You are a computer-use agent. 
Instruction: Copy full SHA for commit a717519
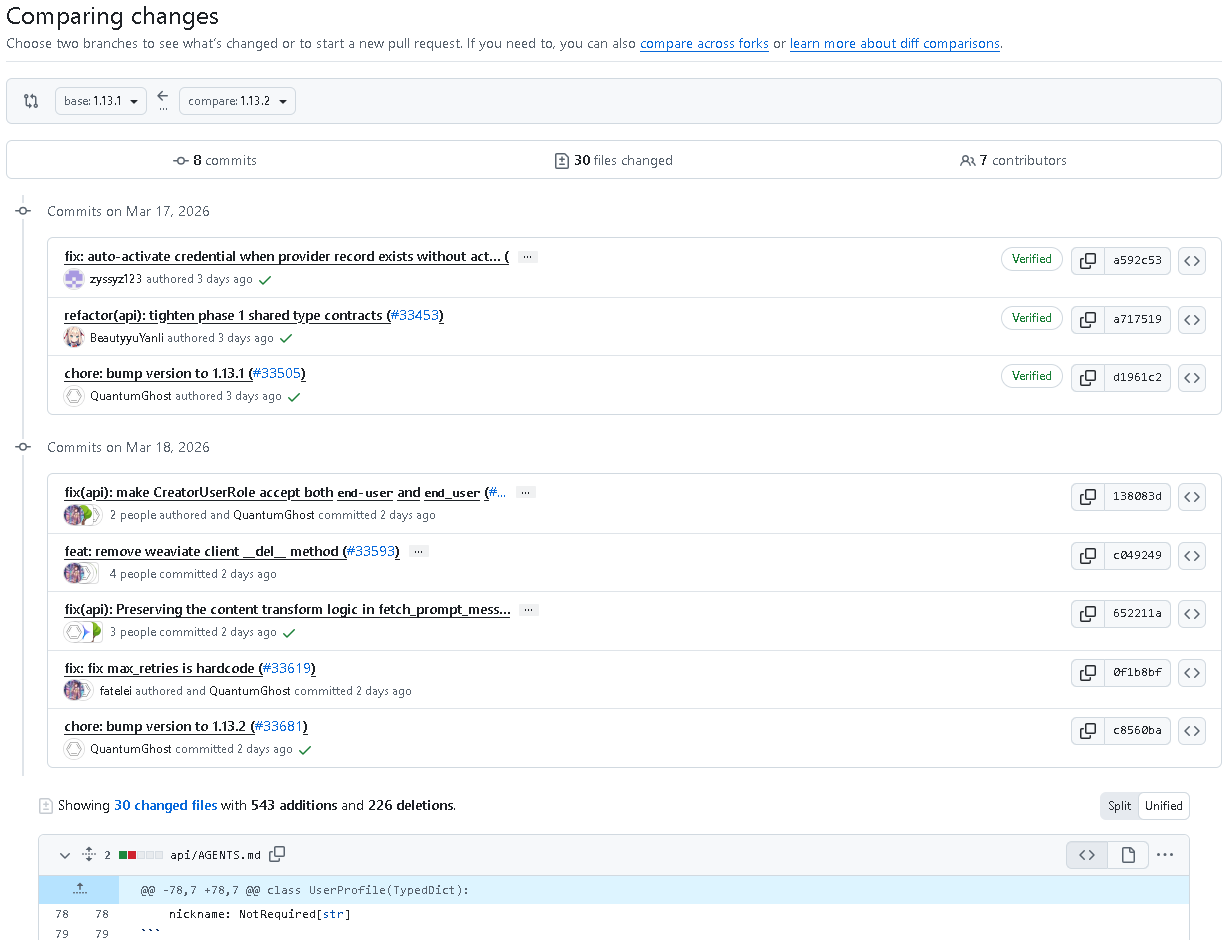coord(1087,320)
